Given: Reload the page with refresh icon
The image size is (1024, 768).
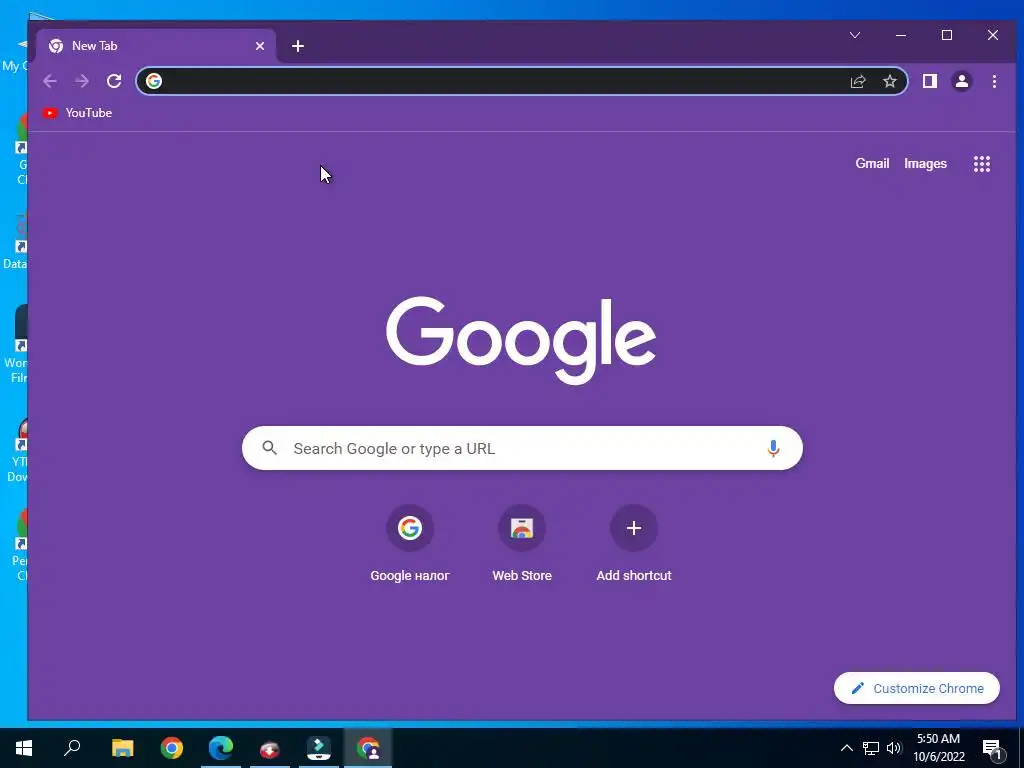Looking at the screenshot, I should click(114, 81).
